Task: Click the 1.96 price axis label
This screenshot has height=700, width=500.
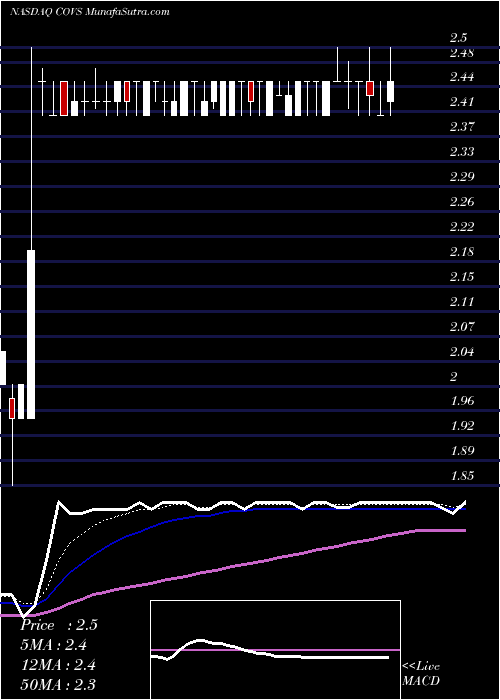Action: tap(462, 401)
